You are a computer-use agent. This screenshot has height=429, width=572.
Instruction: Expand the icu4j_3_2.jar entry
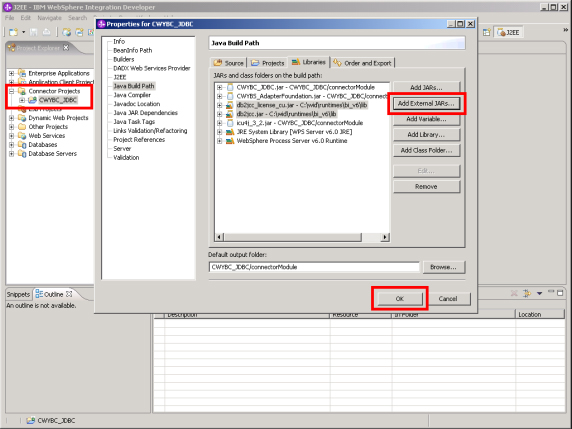tap(219, 123)
